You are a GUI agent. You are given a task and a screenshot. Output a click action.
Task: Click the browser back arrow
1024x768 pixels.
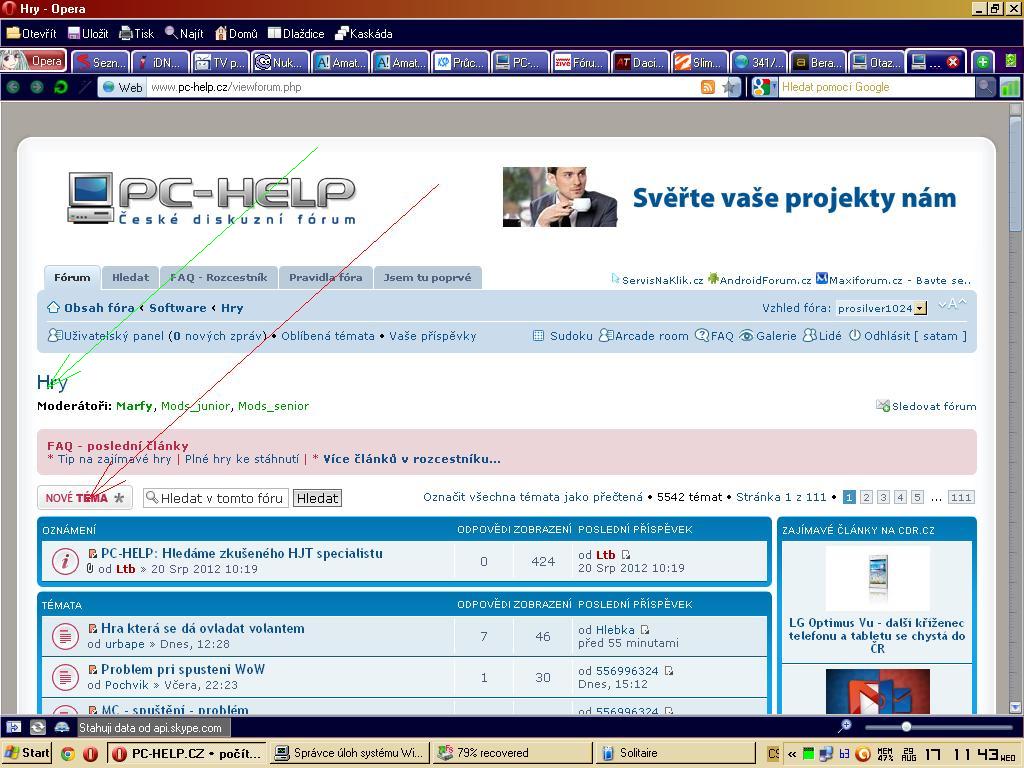(x=13, y=87)
